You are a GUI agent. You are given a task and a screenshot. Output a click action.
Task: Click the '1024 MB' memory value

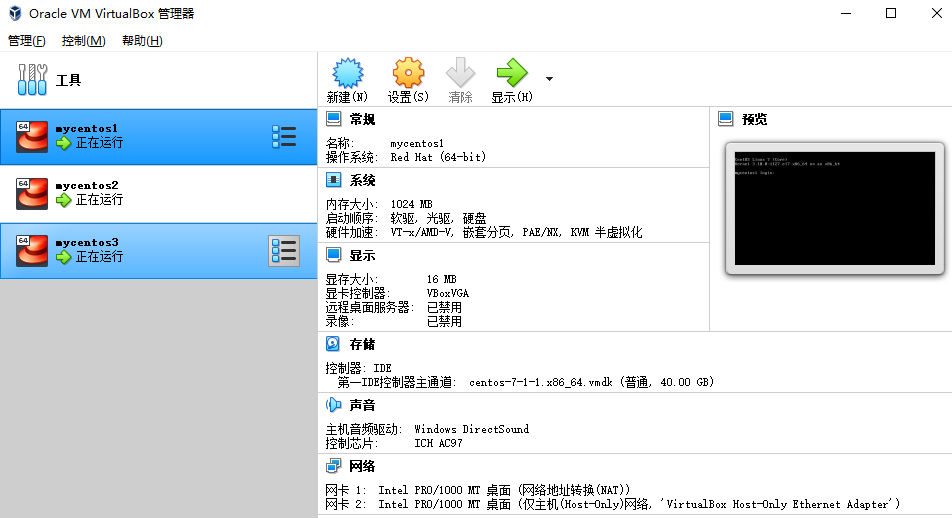click(x=411, y=204)
